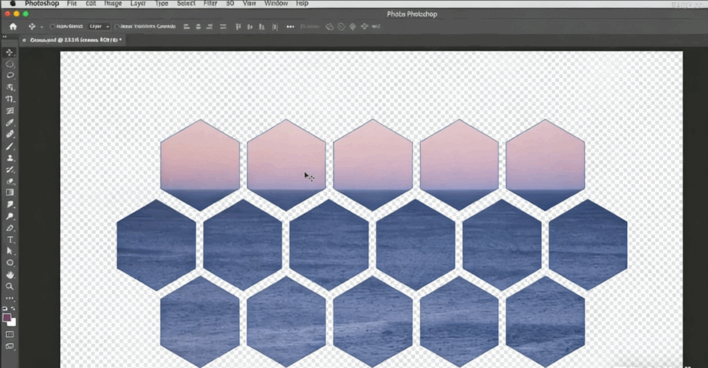Select the Type tool
The height and width of the screenshot is (368, 708).
[9, 240]
